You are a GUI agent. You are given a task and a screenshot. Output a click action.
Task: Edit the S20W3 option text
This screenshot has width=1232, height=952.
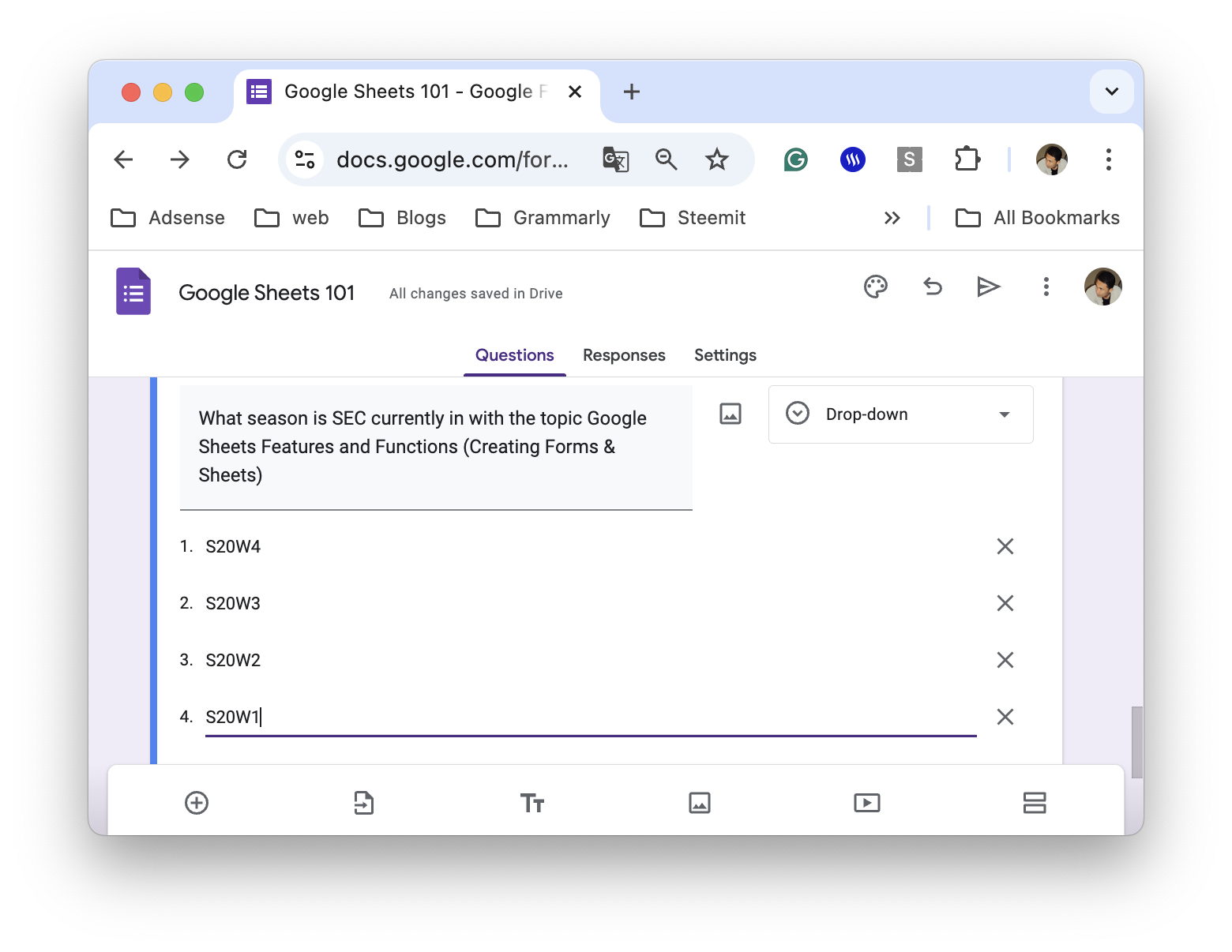pyautogui.click(x=591, y=603)
